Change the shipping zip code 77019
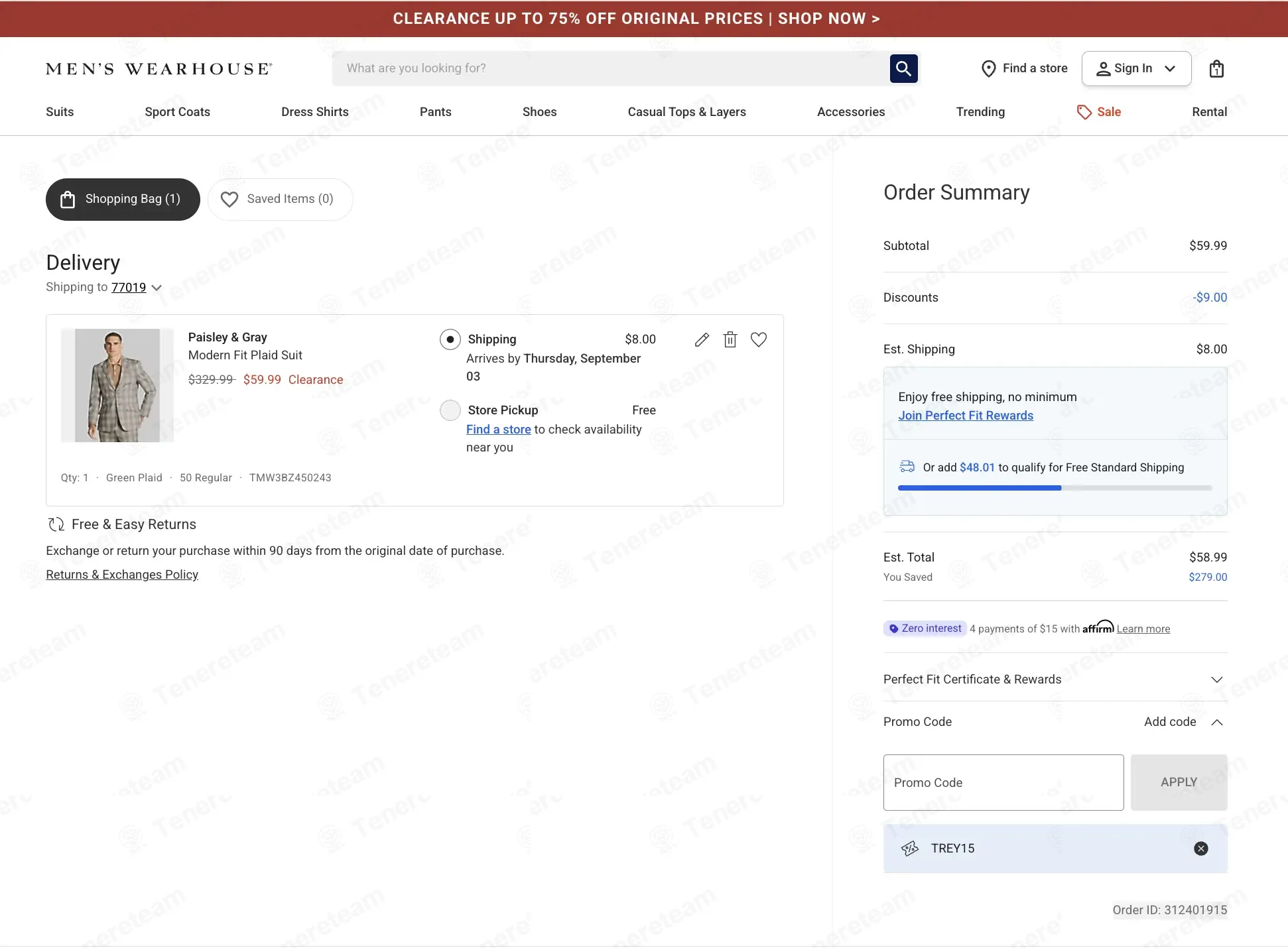 (x=129, y=287)
